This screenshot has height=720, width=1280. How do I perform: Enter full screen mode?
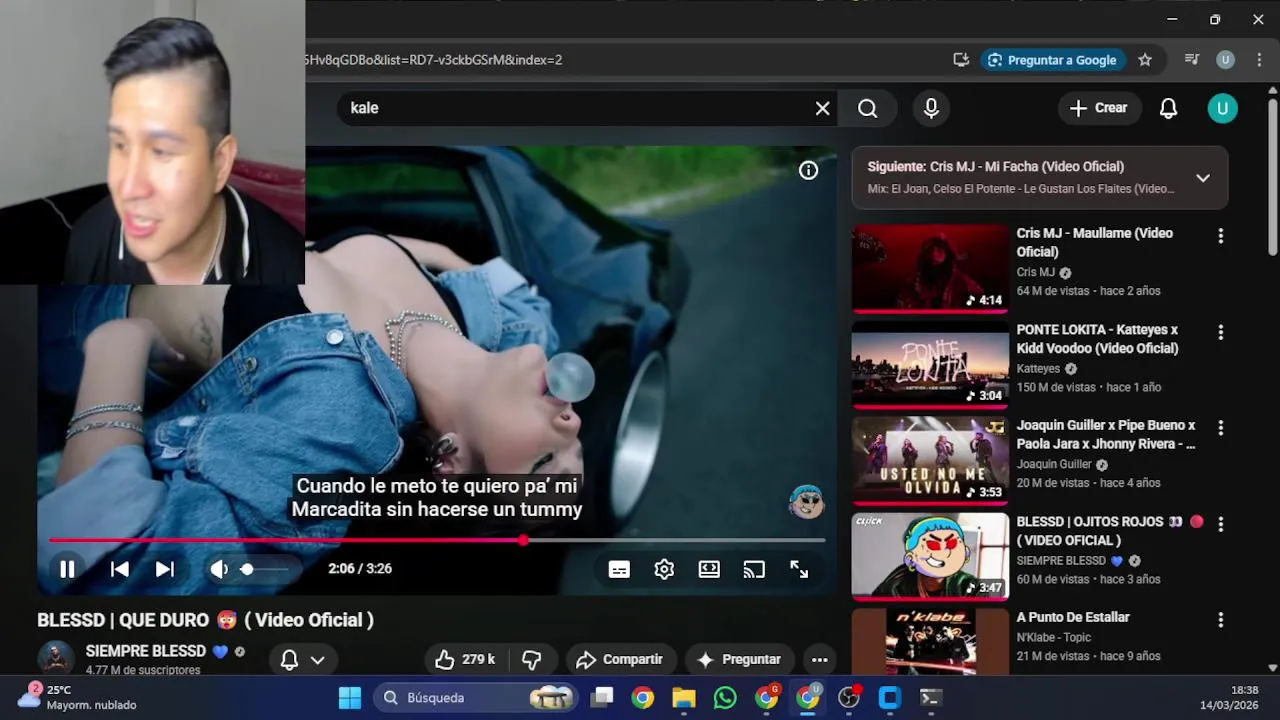(799, 569)
